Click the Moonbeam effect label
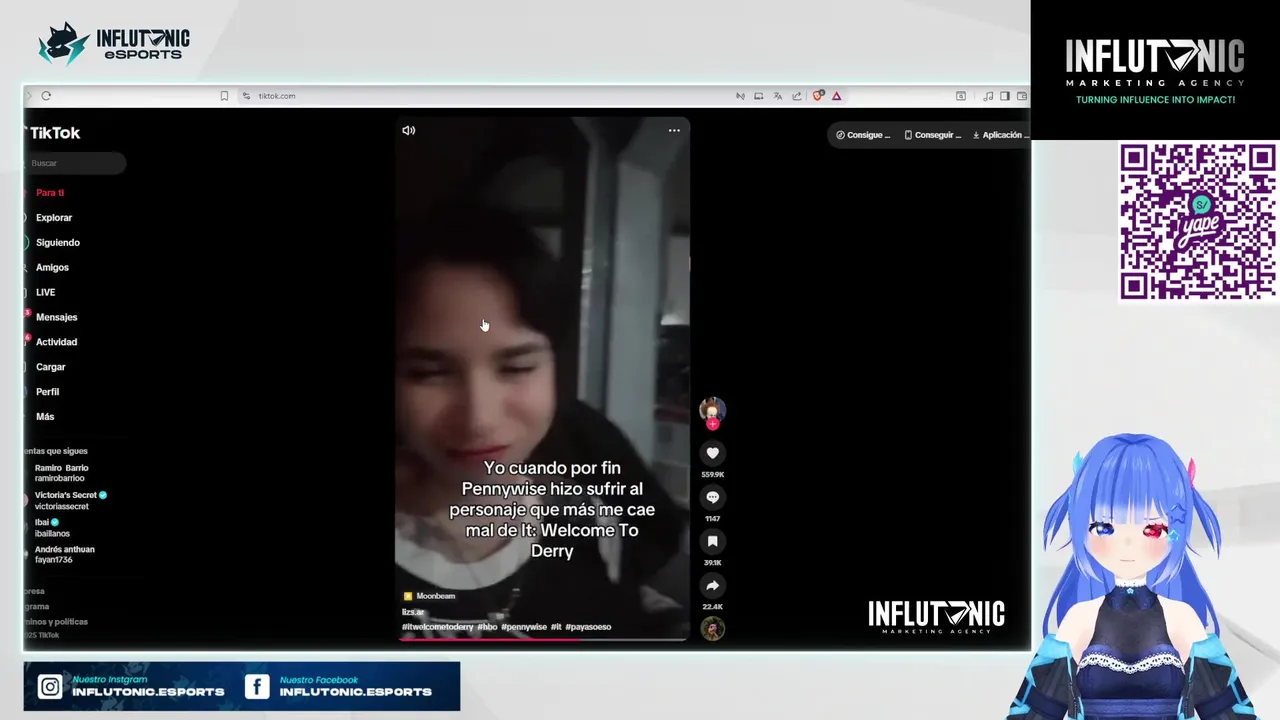 429,596
